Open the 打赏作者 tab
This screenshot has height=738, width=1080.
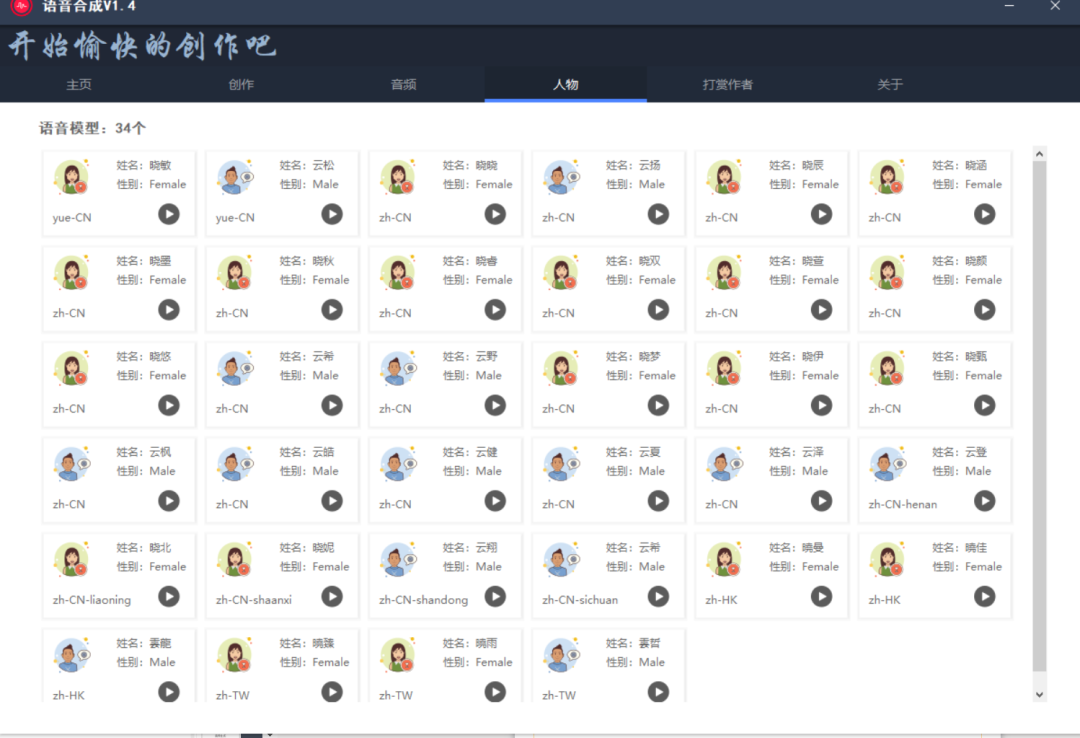tap(728, 84)
